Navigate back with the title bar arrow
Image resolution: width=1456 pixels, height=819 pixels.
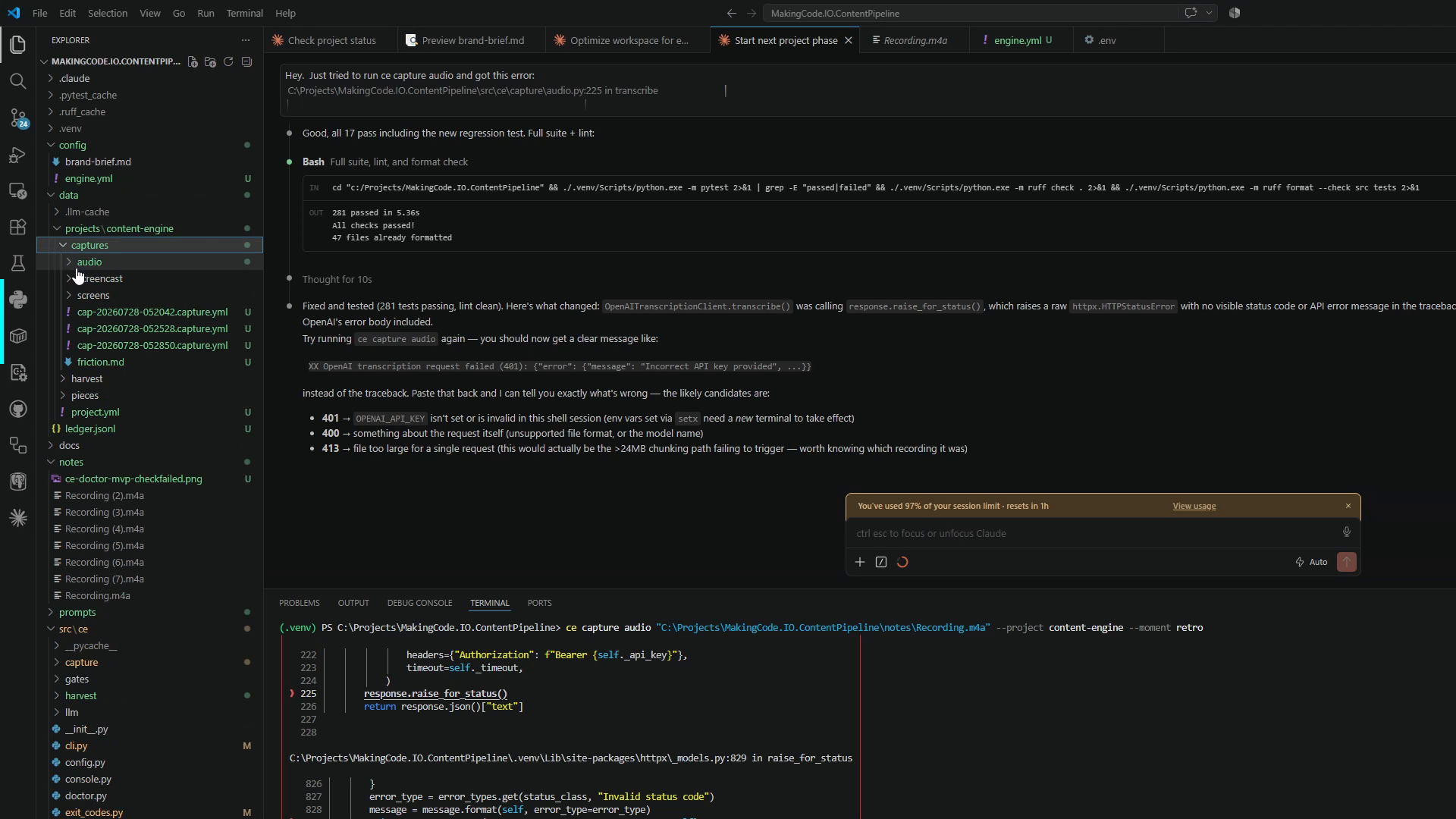coord(731,13)
